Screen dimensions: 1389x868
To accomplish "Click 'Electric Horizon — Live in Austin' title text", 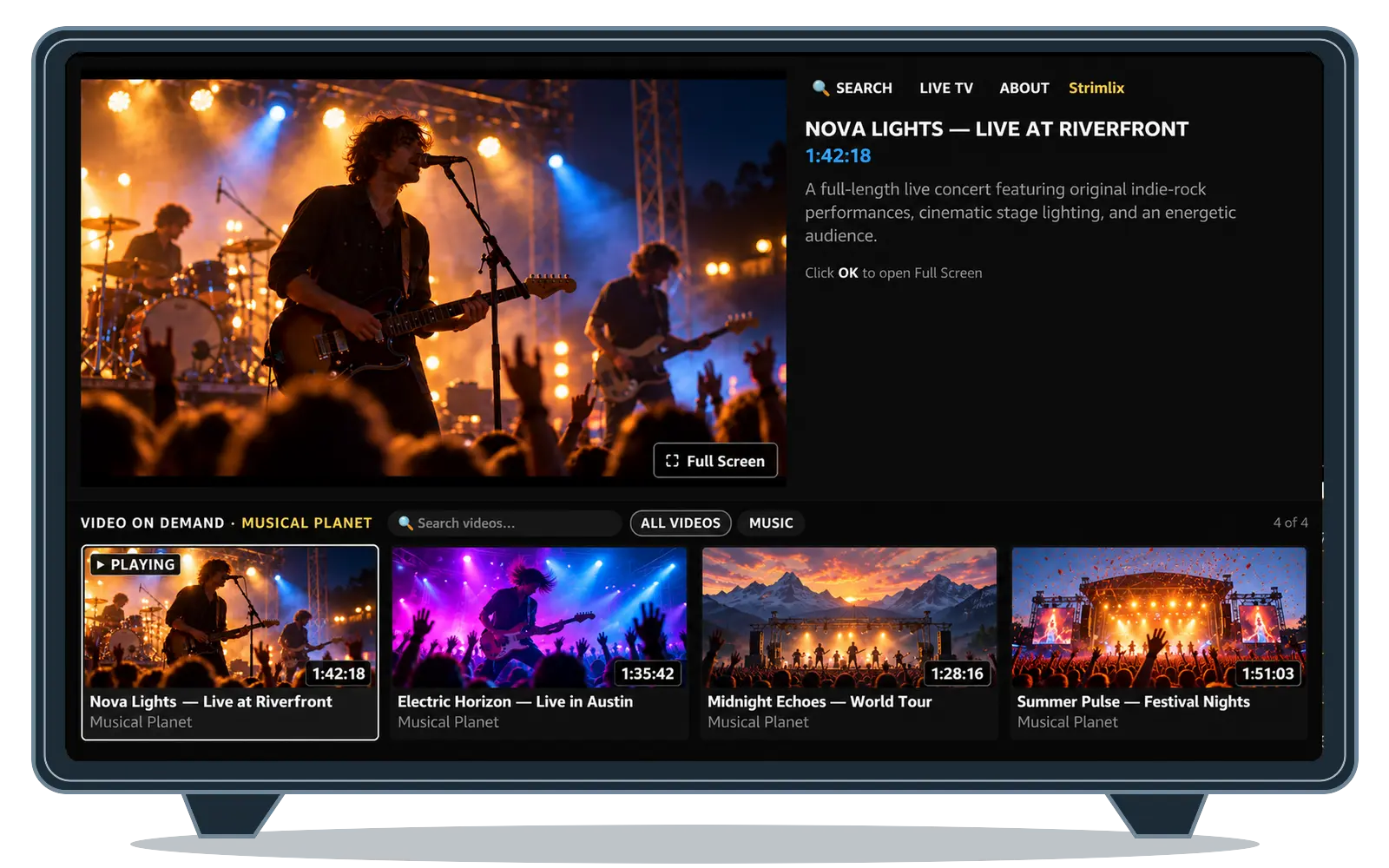I will (516, 701).
